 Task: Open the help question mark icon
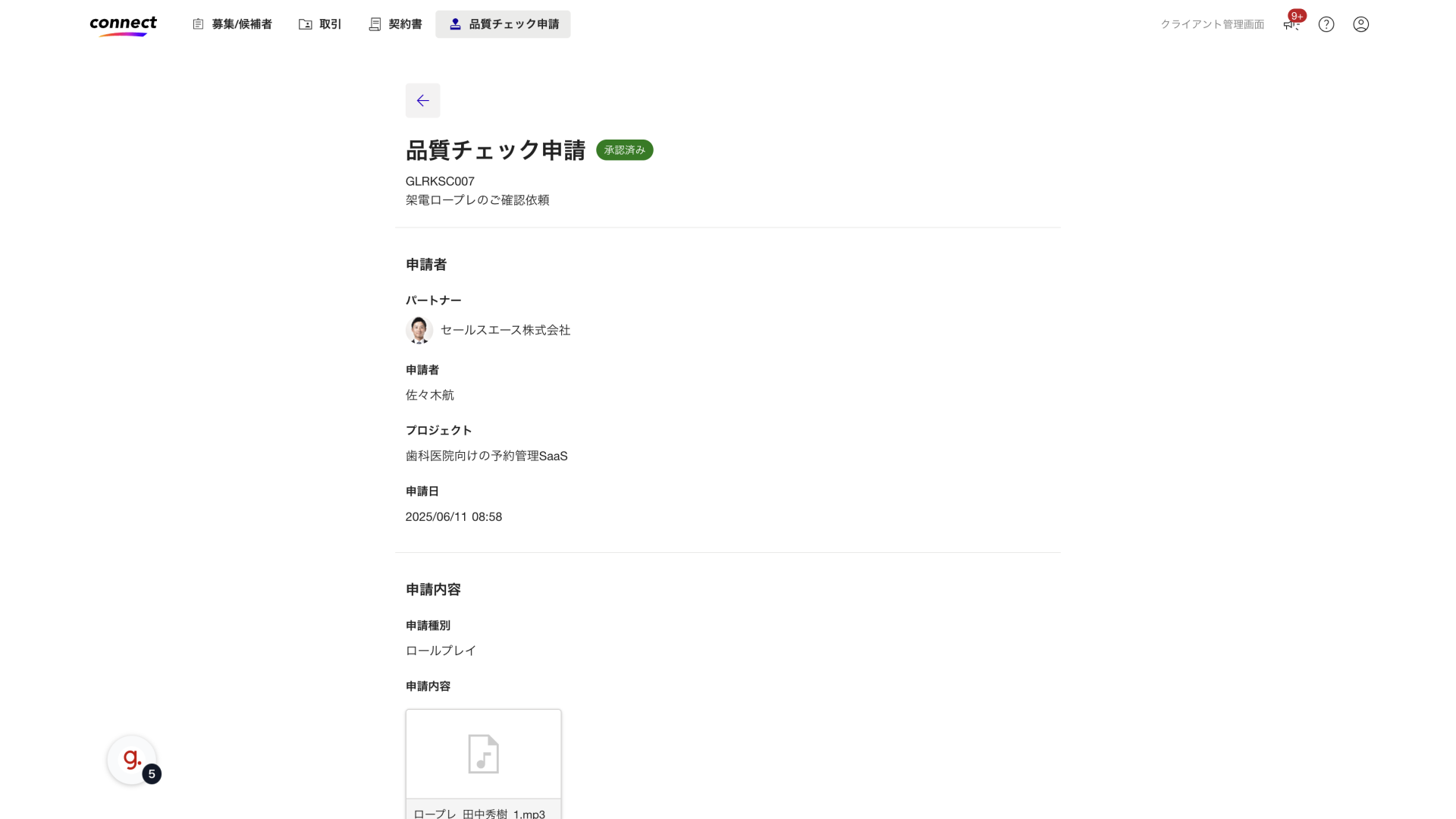click(1326, 24)
